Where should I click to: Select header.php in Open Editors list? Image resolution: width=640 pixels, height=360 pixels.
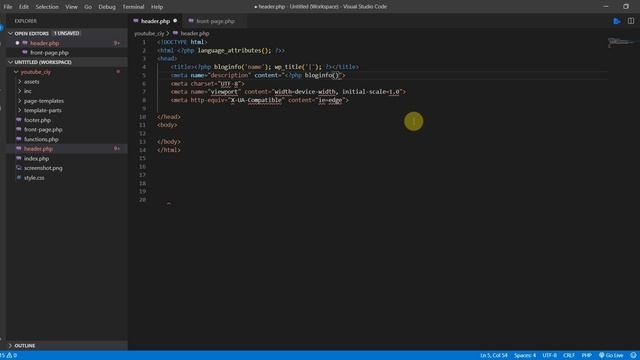pyautogui.click(x=44, y=43)
